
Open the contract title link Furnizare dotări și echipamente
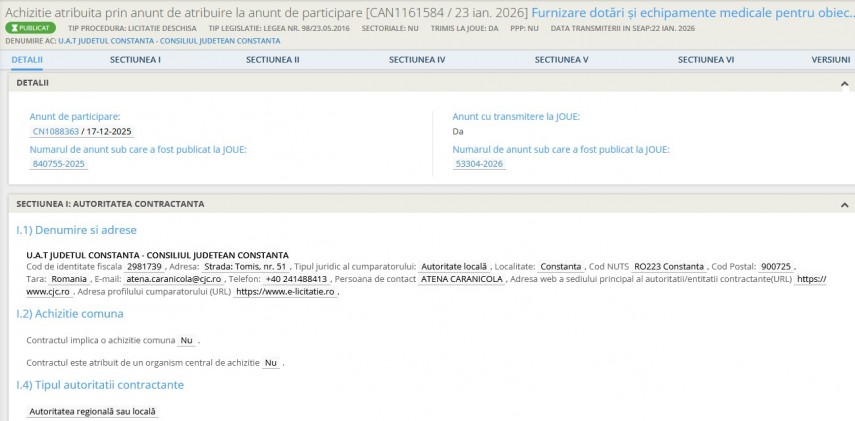[x=692, y=11]
